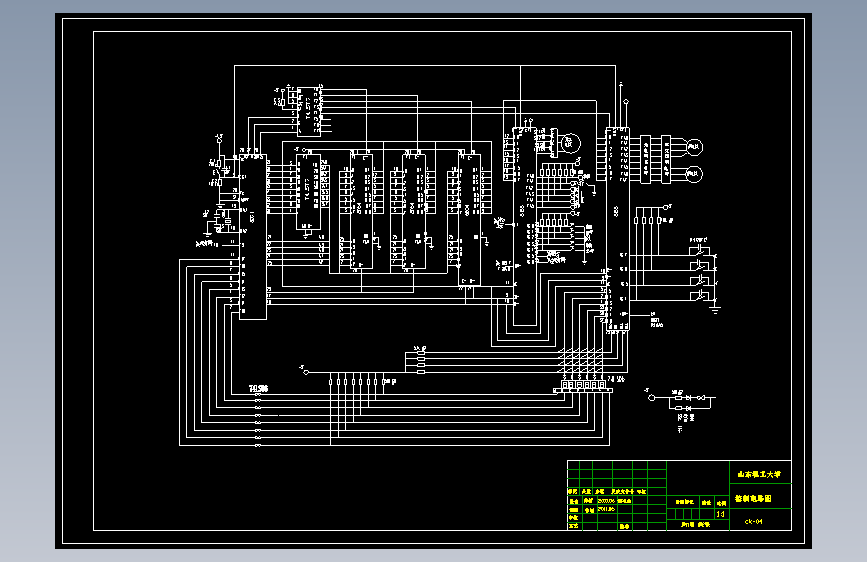The image size is (867, 562).
Task: Select the leftmost of the three memory chips
Action: [362, 211]
